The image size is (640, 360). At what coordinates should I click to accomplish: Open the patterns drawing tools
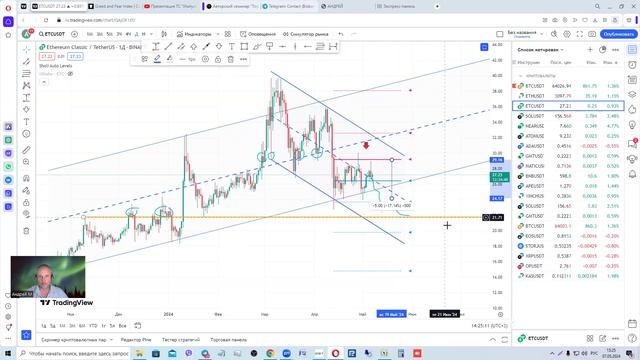(x=27, y=85)
